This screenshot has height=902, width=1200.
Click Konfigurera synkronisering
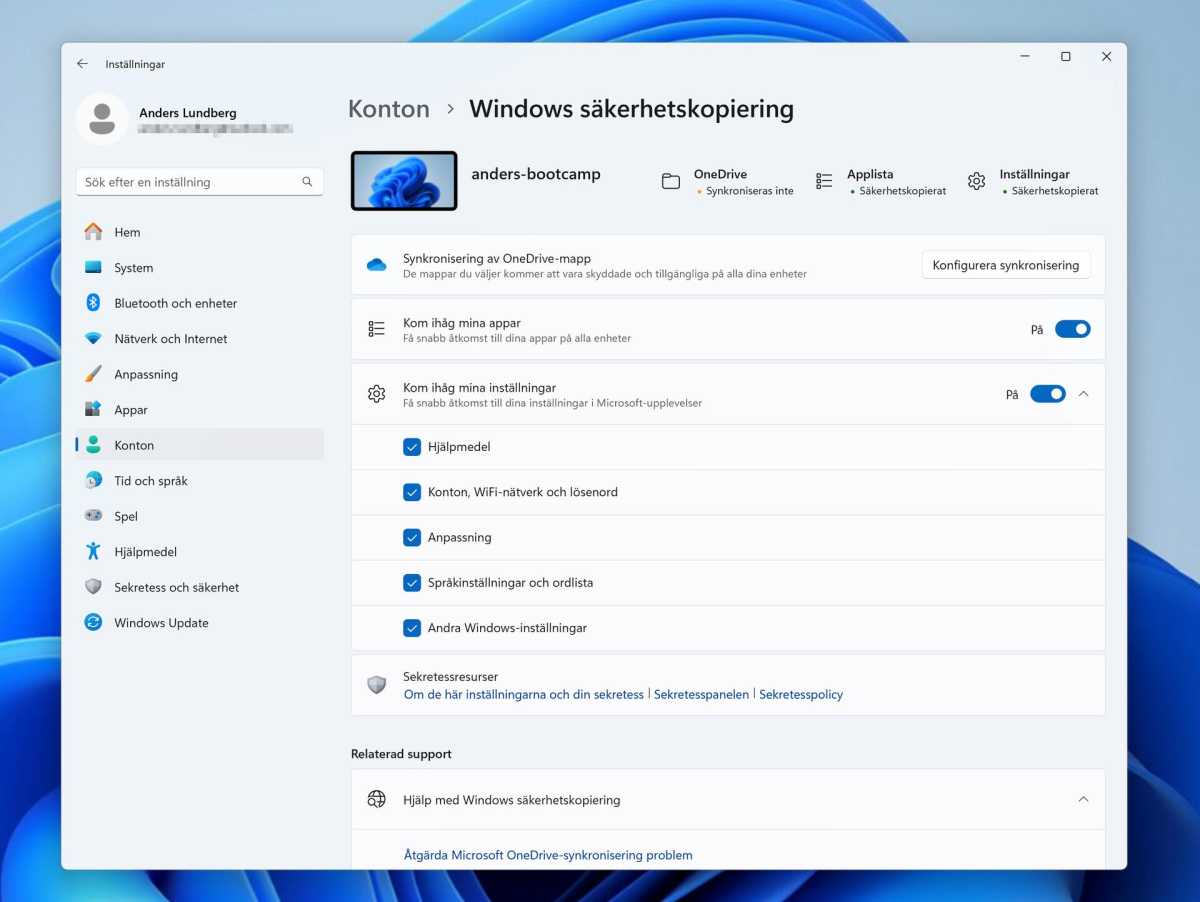[x=1006, y=265]
